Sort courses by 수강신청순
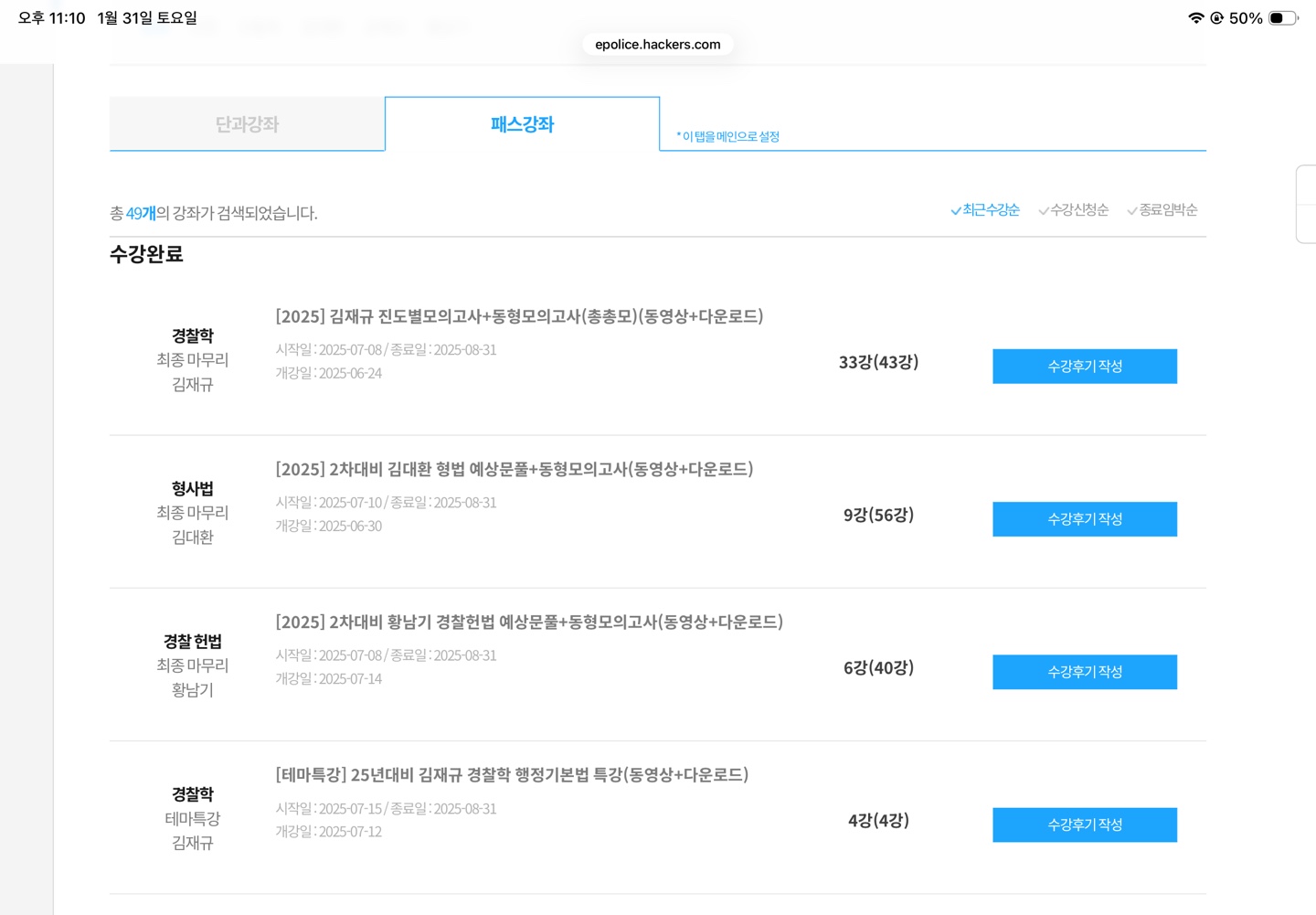 [1074, 210]
